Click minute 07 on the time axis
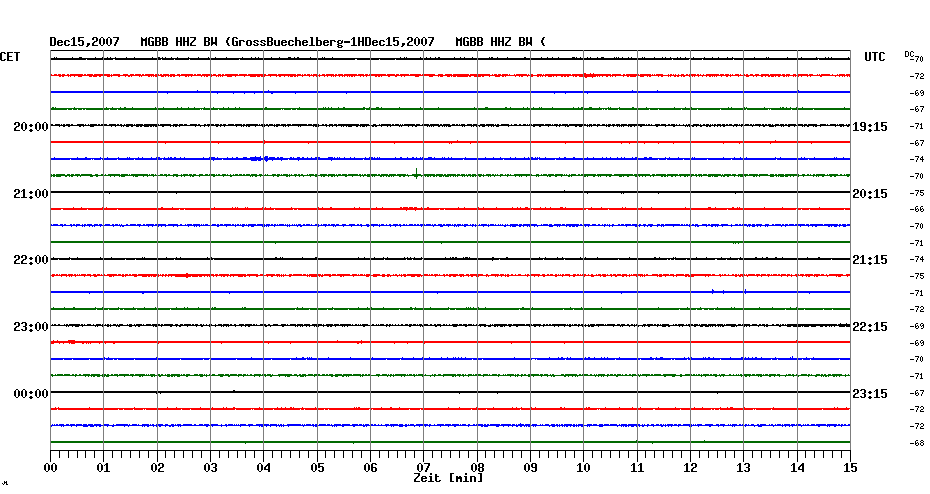Screen dimensions: 930x494 click(x=423, y=468)
